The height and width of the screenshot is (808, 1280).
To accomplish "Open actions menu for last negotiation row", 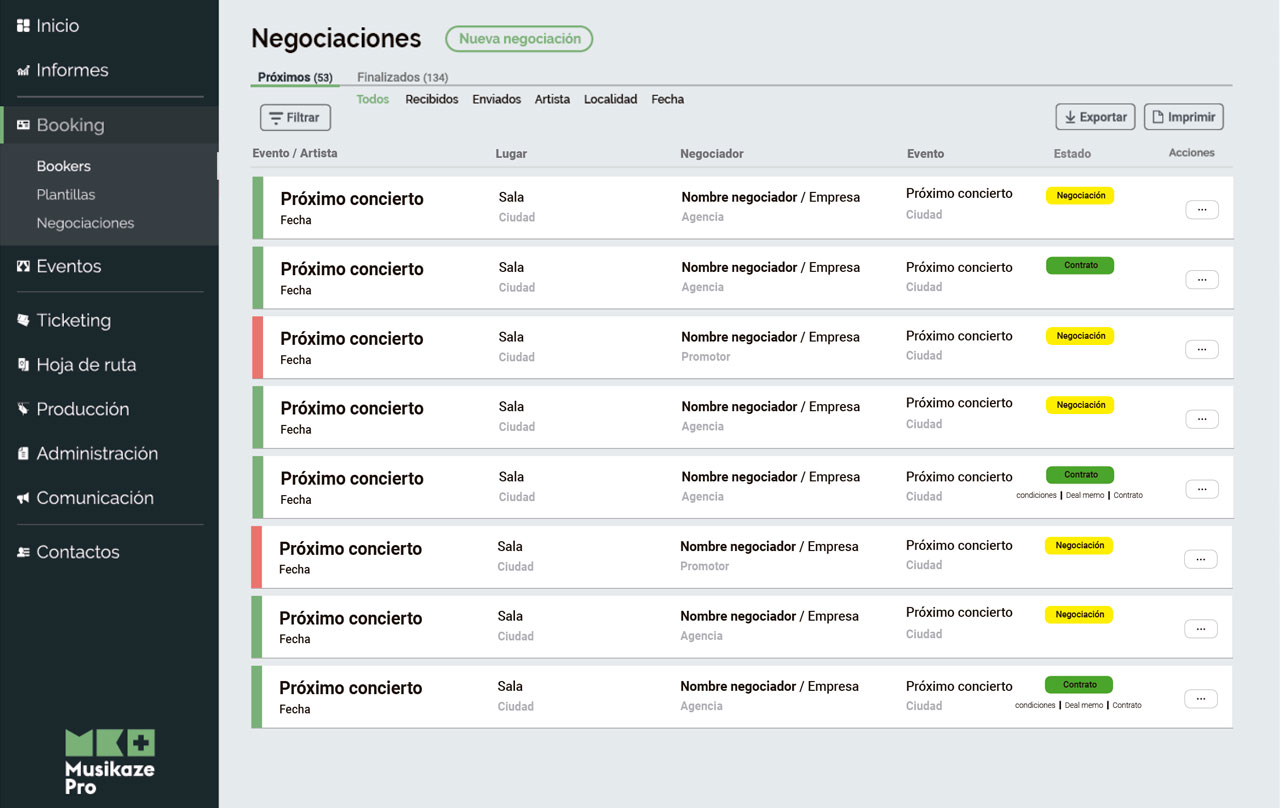I will click(x=1200, y=699).
